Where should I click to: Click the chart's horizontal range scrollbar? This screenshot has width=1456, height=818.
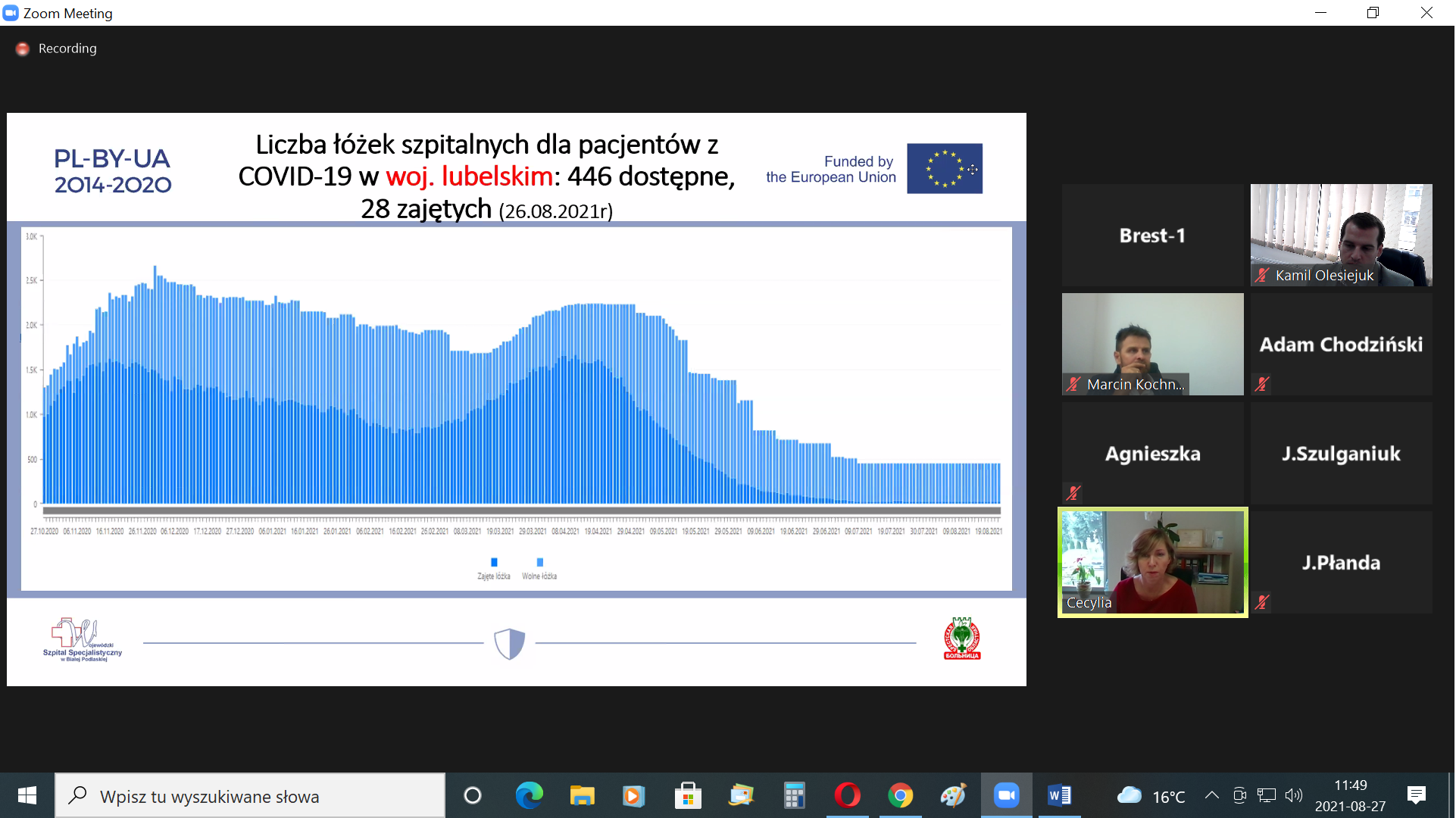tap(521, 511)
